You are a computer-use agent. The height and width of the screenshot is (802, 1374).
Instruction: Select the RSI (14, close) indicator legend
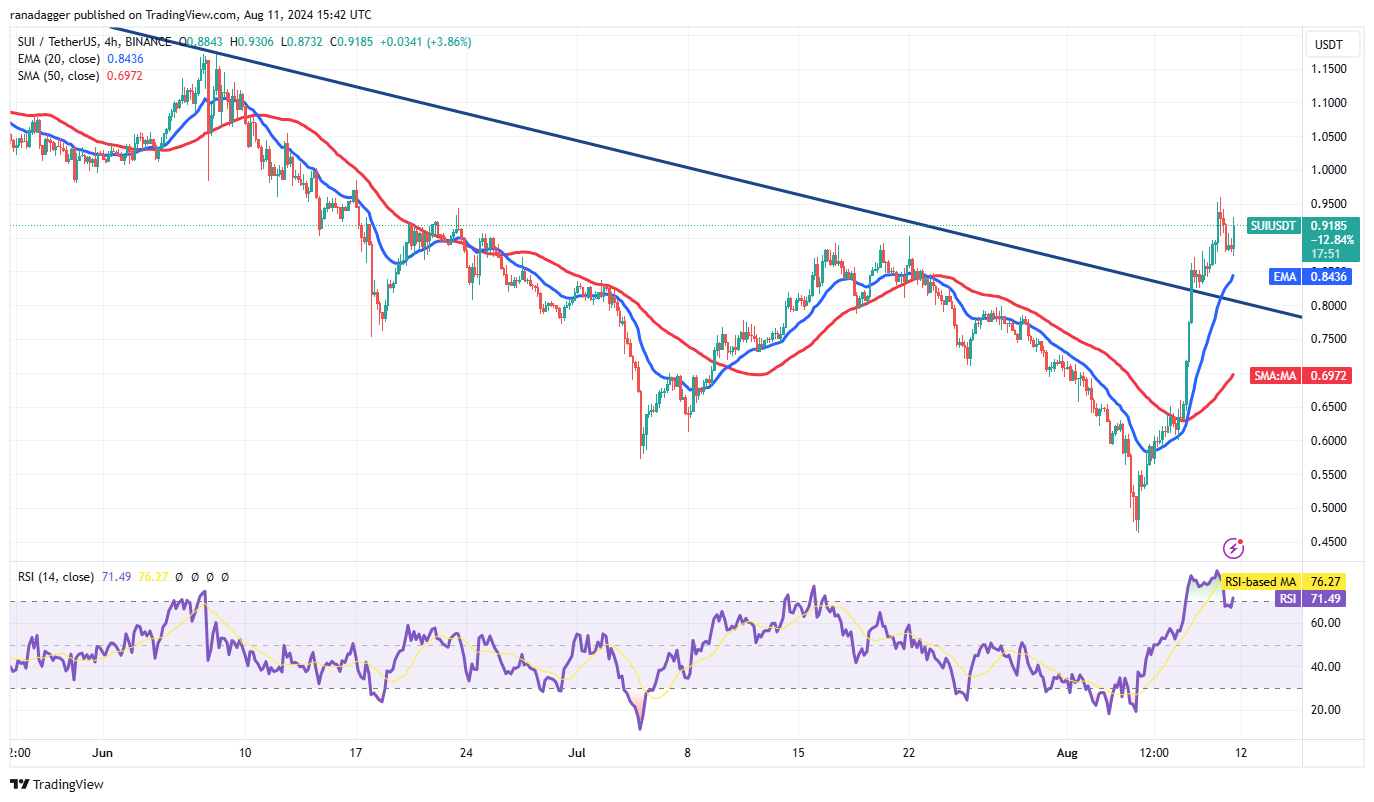pyautogui.click(x=56, y=577)
